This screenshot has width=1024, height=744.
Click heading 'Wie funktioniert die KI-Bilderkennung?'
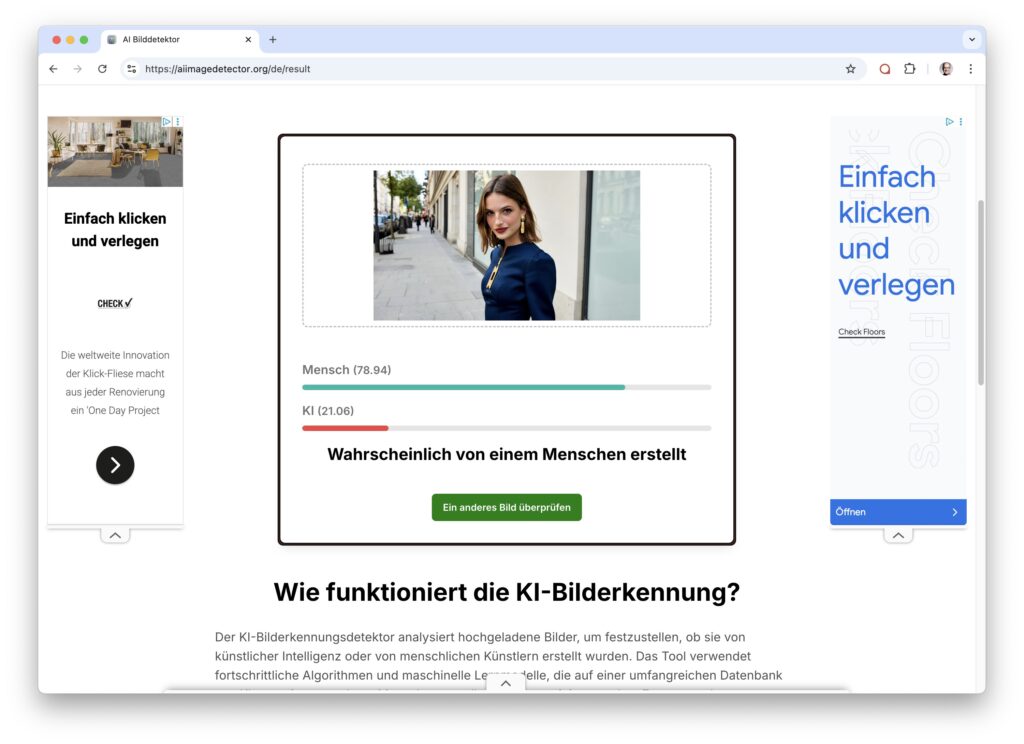pos(507,592)
